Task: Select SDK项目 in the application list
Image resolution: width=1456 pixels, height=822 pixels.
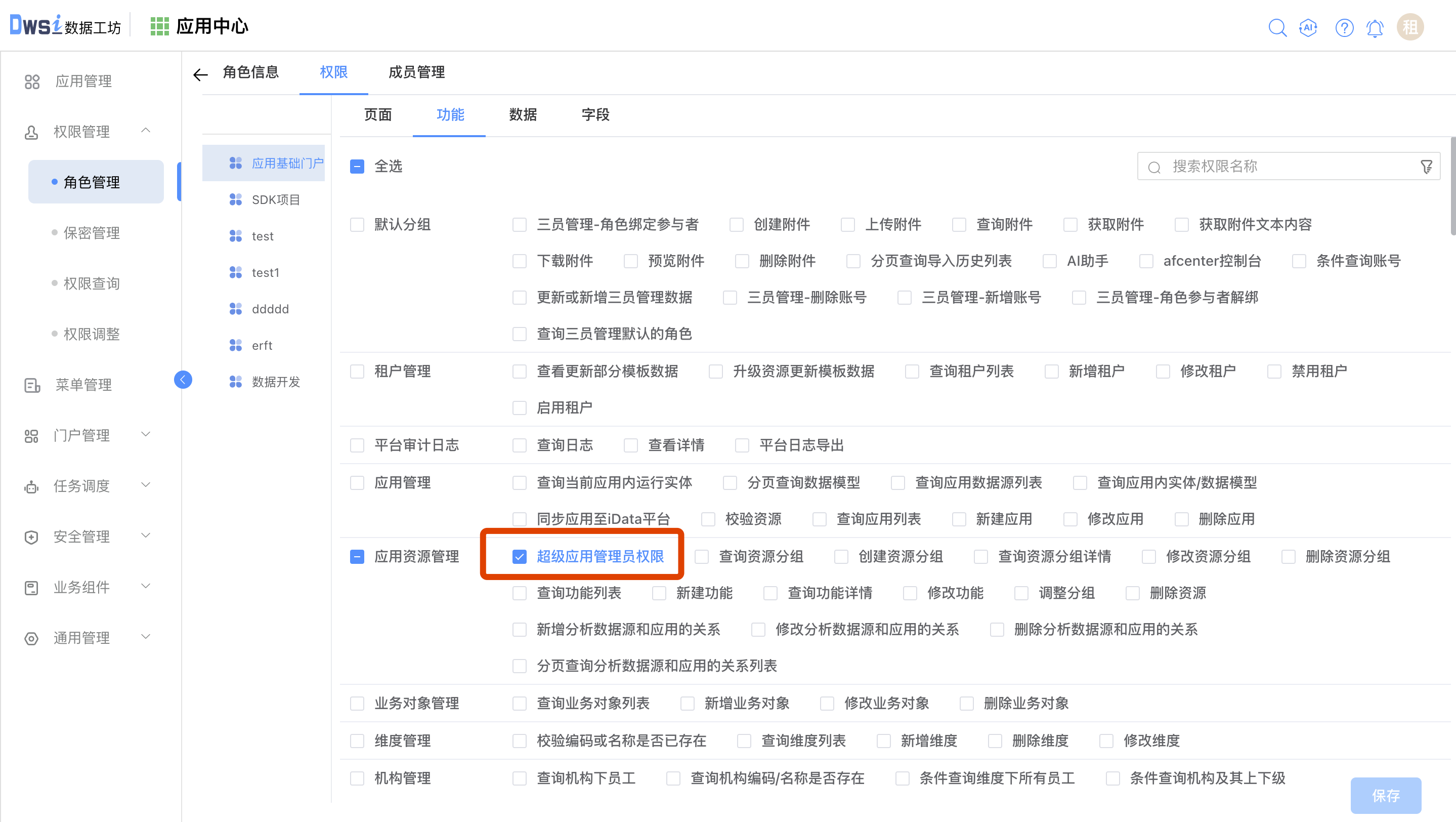Action: [275, 199]
